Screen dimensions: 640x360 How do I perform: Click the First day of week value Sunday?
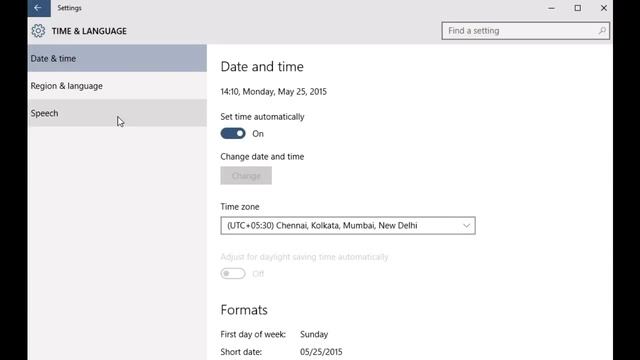click(314, 334)
